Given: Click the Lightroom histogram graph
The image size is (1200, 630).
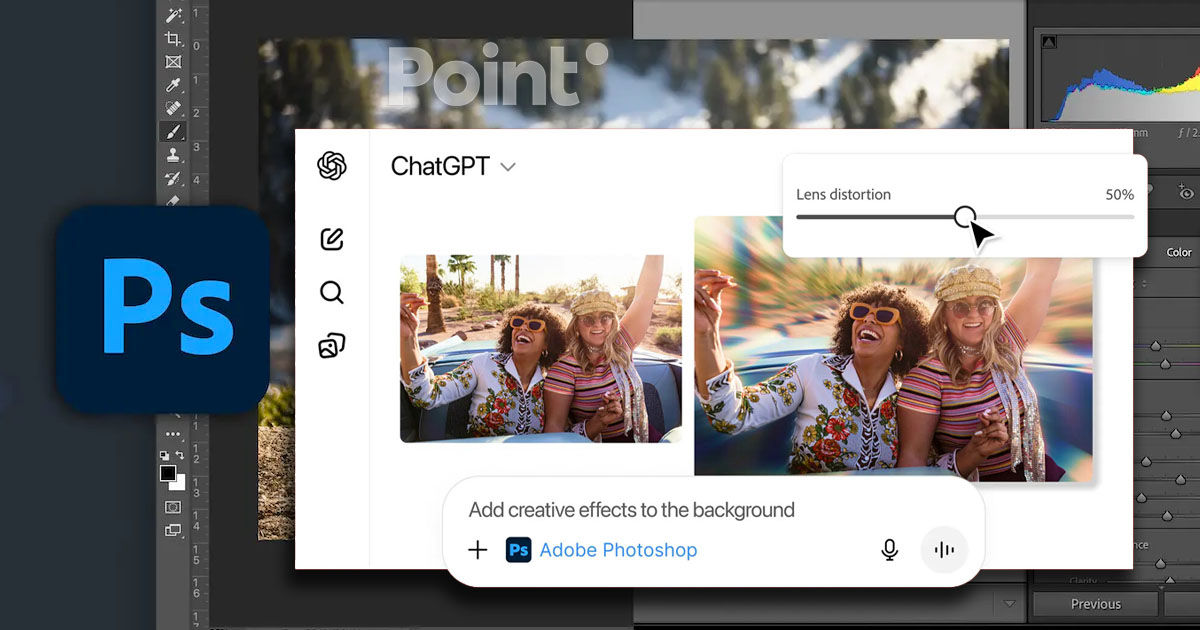Looking at the screenshot, I should (1120, 80).
